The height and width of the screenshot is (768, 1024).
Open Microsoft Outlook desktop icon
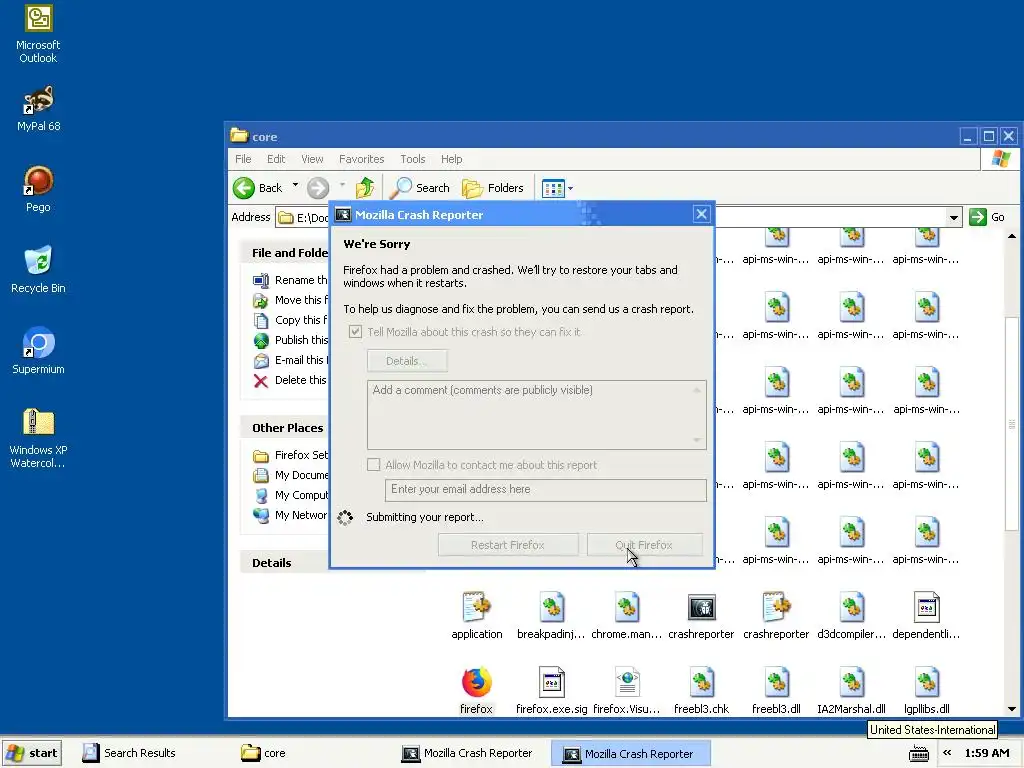point(38,34)
